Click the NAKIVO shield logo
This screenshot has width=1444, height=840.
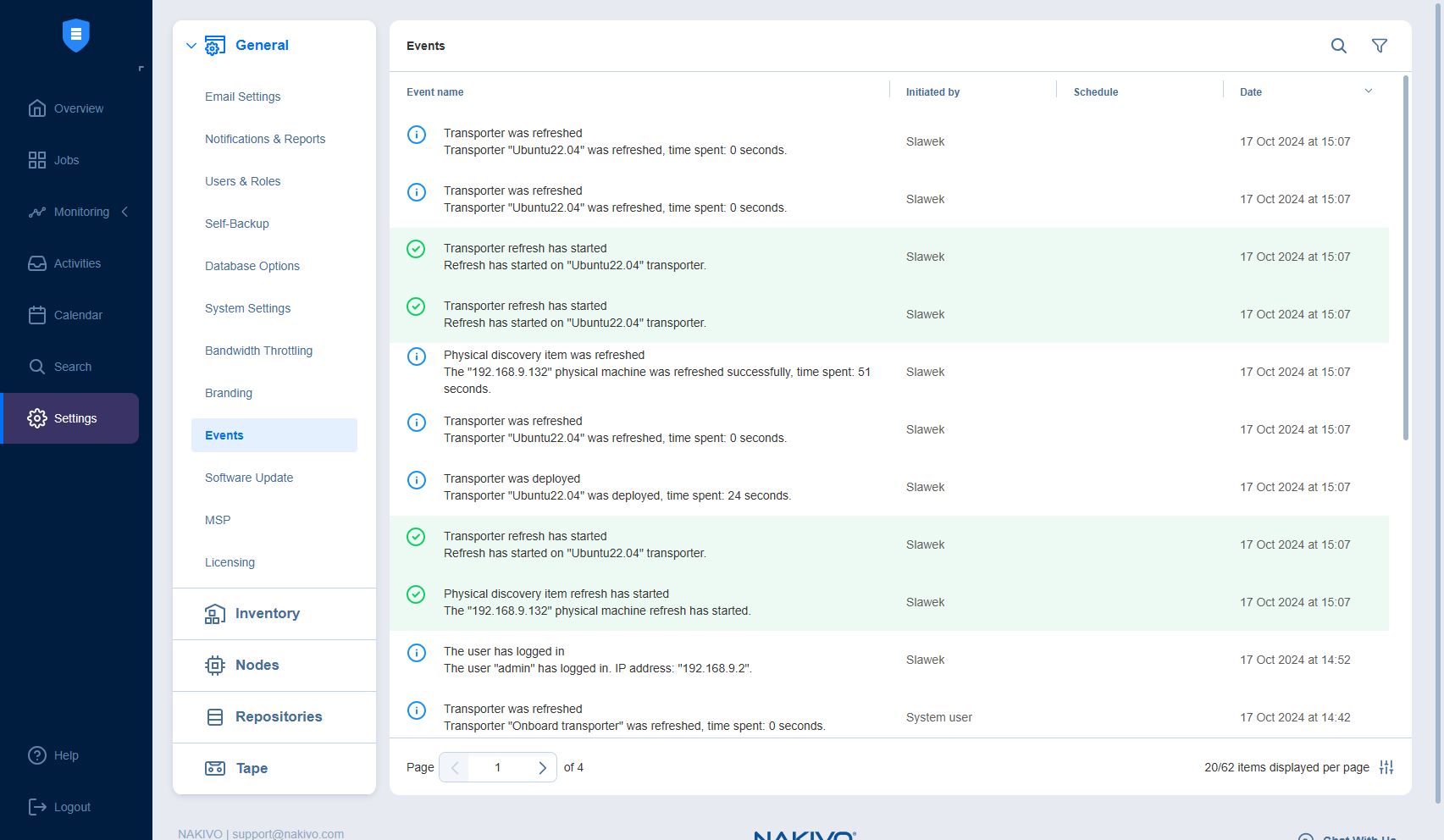pyautogui.click(x=76, y=36)
